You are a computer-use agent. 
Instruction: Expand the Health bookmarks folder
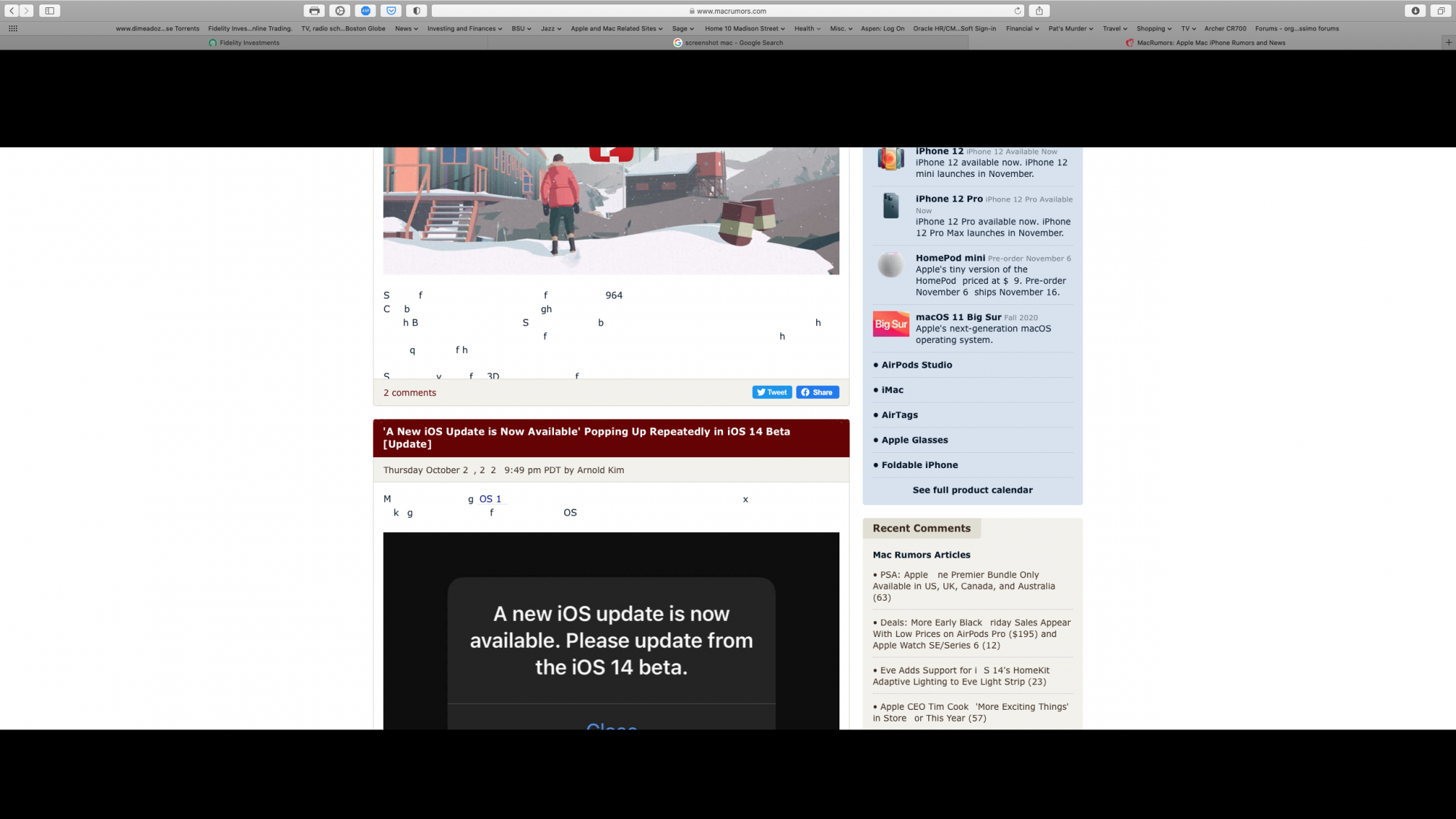[807, 28]
